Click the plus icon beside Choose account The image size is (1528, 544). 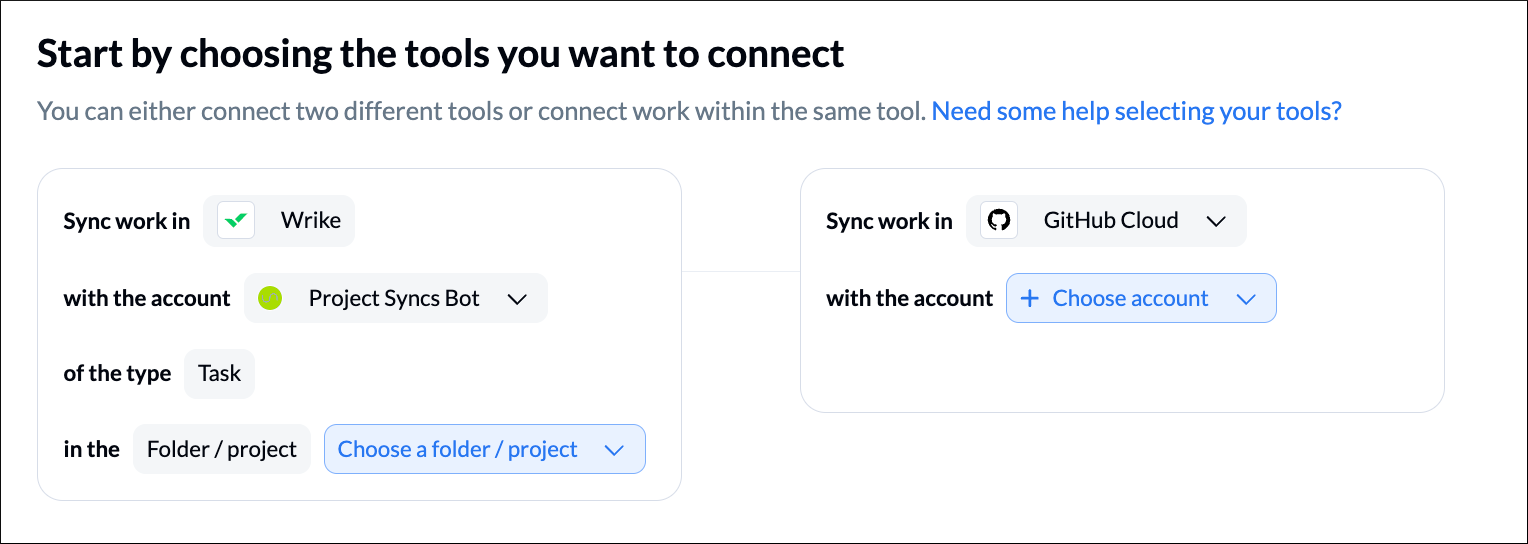point(1030,299)
